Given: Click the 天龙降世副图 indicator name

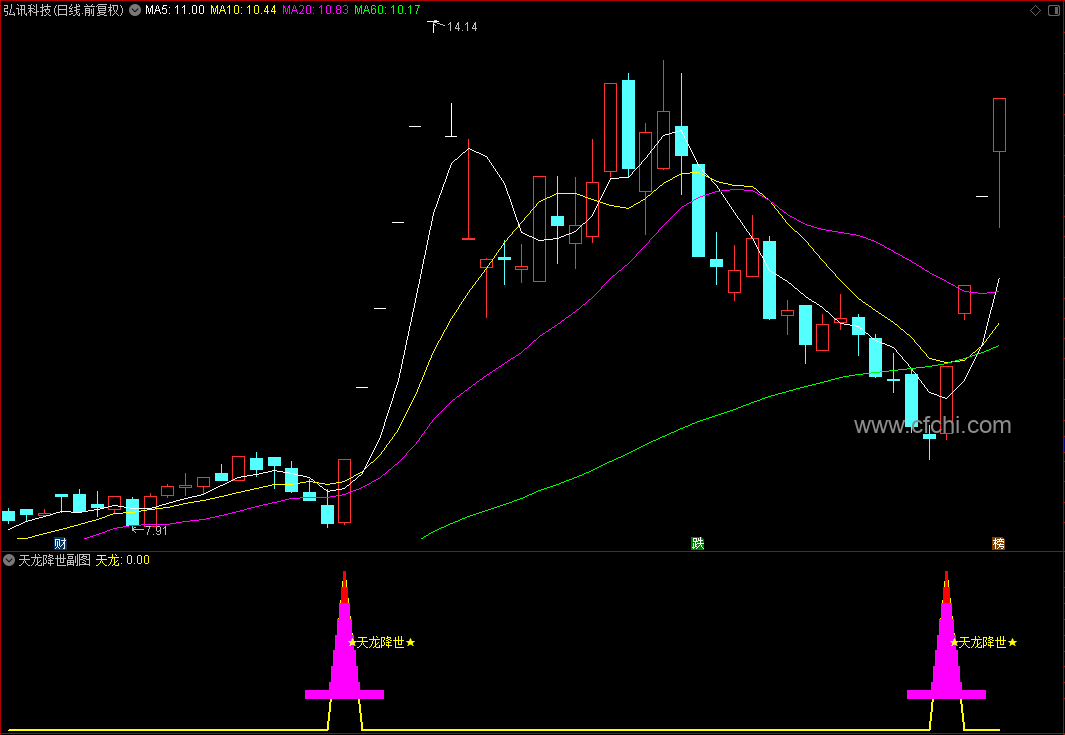Looking at the screenshot, I should (54, 560).
